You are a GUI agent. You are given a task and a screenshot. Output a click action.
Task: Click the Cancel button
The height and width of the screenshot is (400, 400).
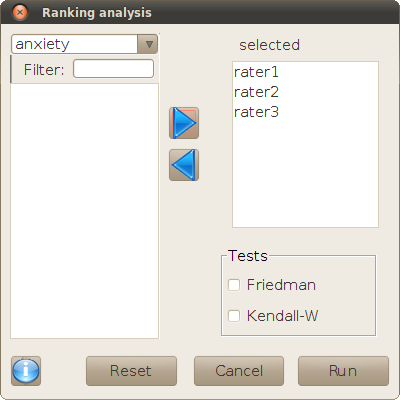pyautogui.click(x=239, y=371)
